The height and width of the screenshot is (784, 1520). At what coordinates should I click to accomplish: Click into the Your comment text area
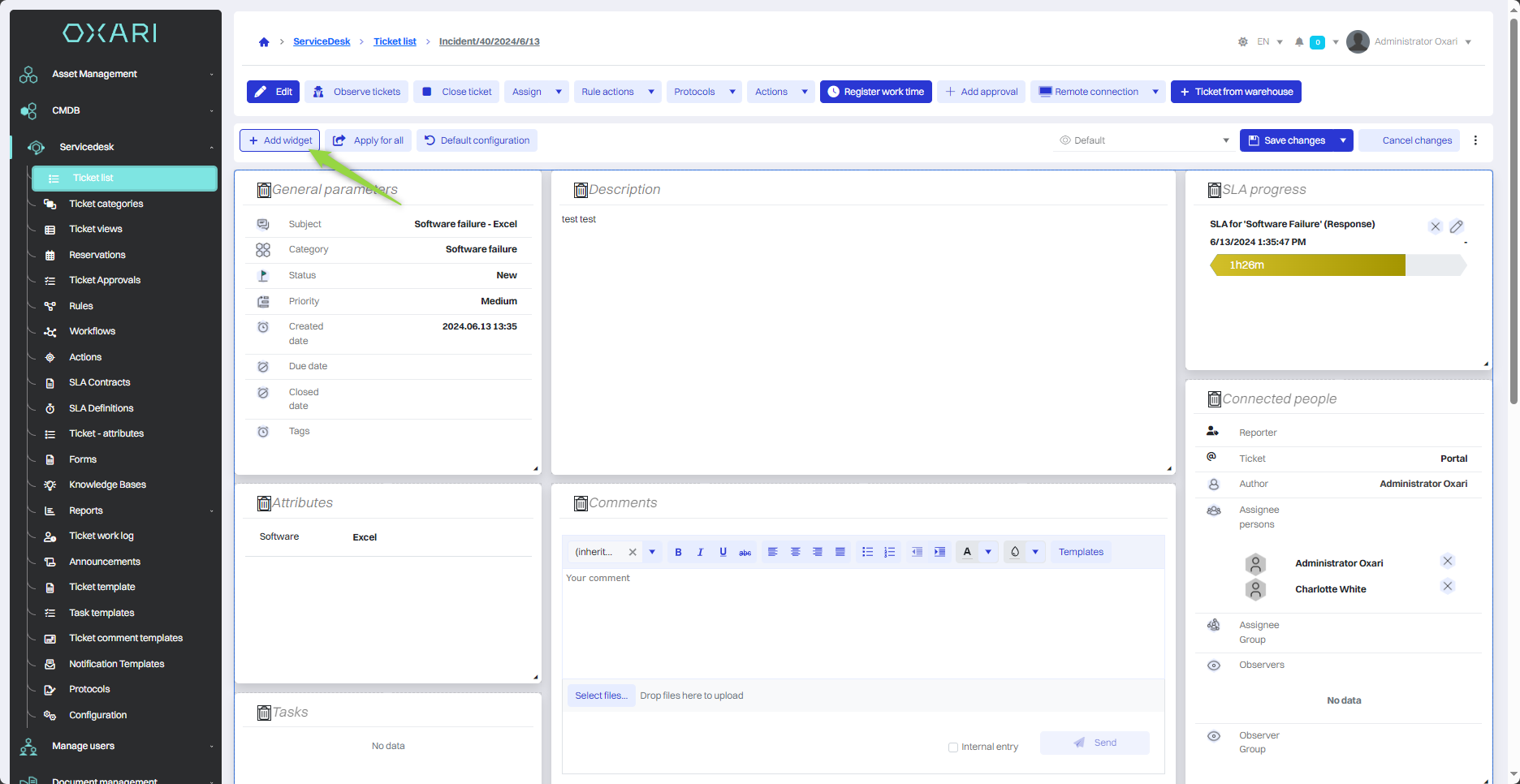(862, 621)
